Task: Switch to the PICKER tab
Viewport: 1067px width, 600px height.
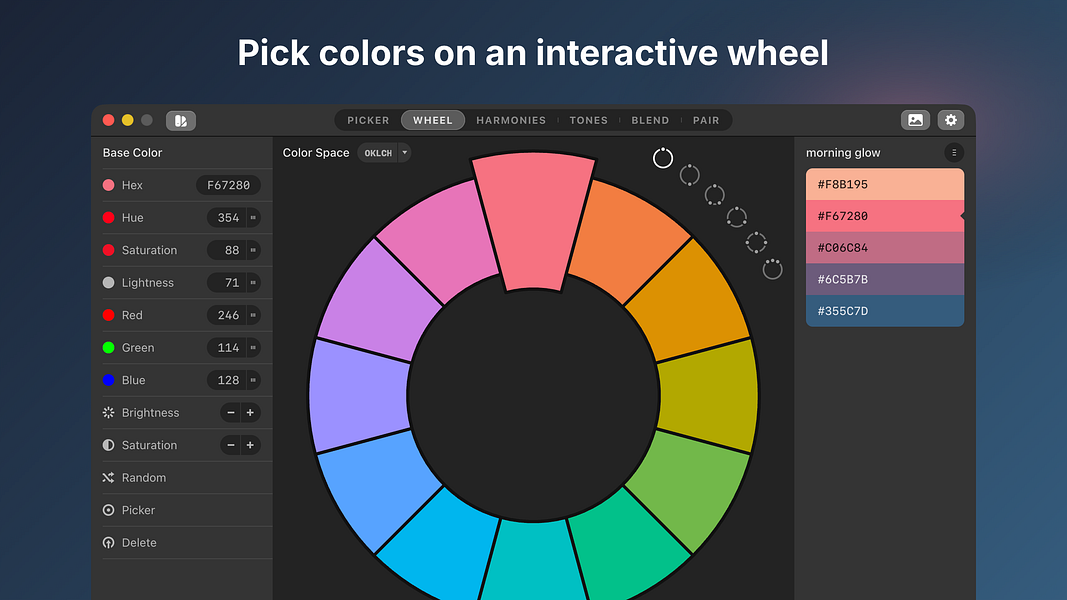Action: coord(368,120)
